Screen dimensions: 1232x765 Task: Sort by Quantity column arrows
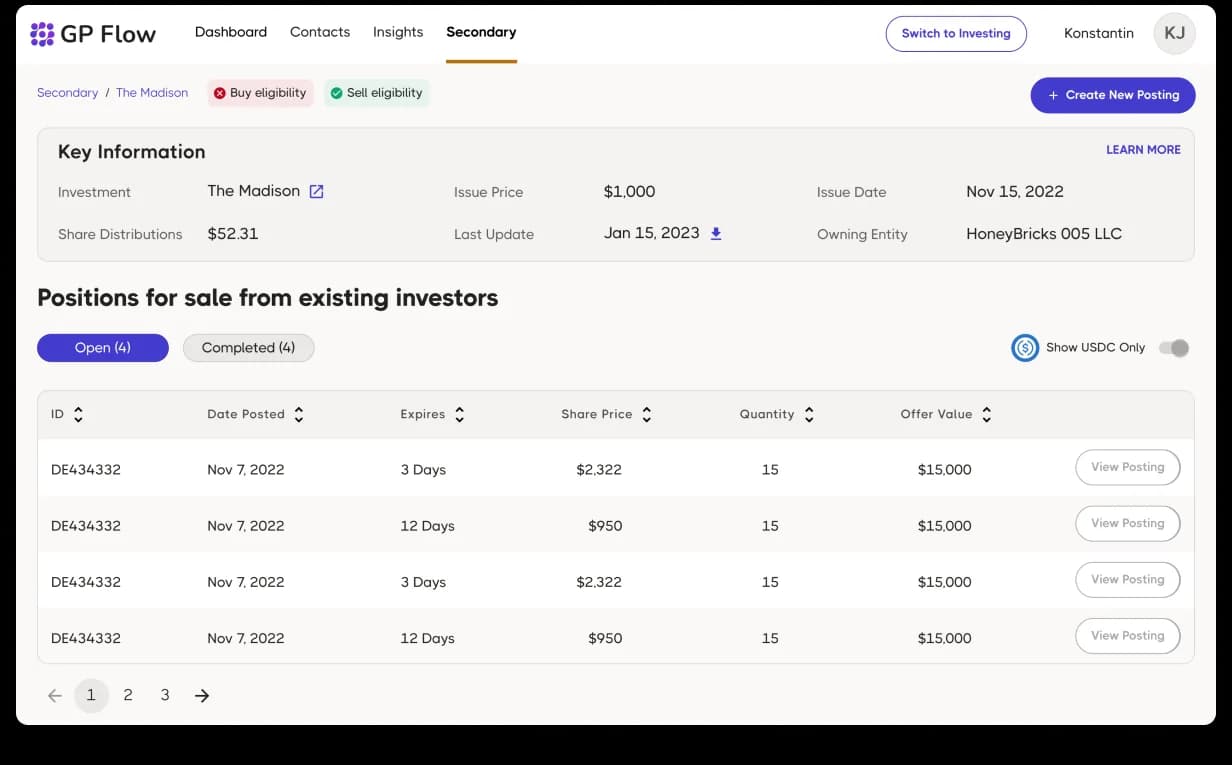pos(808,414)
